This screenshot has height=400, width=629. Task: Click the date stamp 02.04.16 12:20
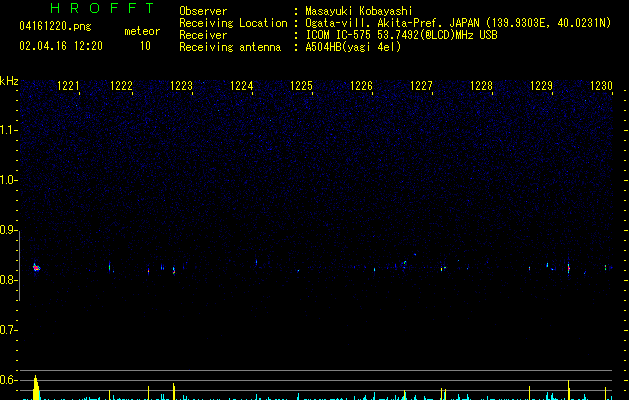point(61,46)
